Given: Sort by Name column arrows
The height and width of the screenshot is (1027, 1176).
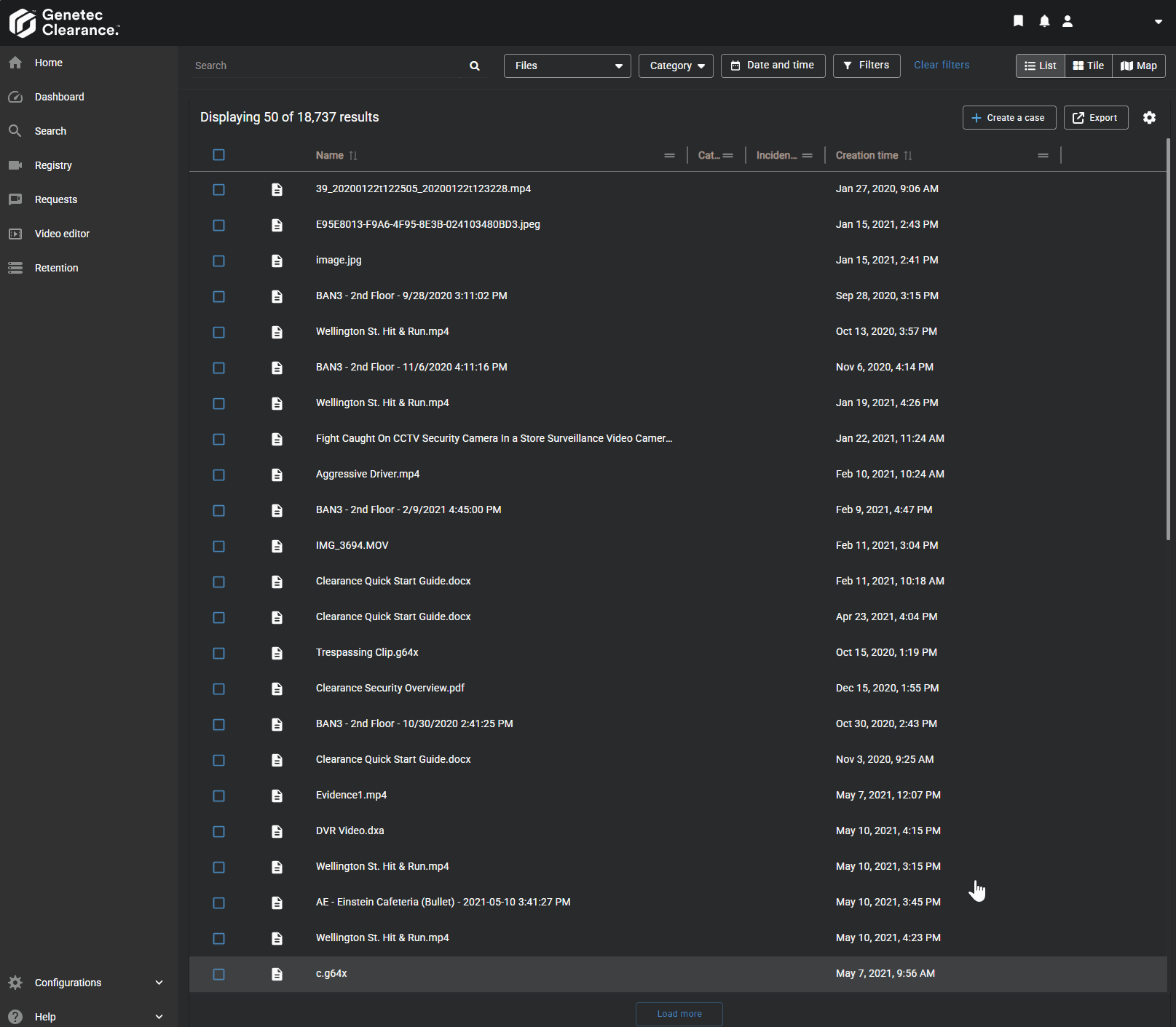Looking at the screenshot, I should tap(353, 156).
